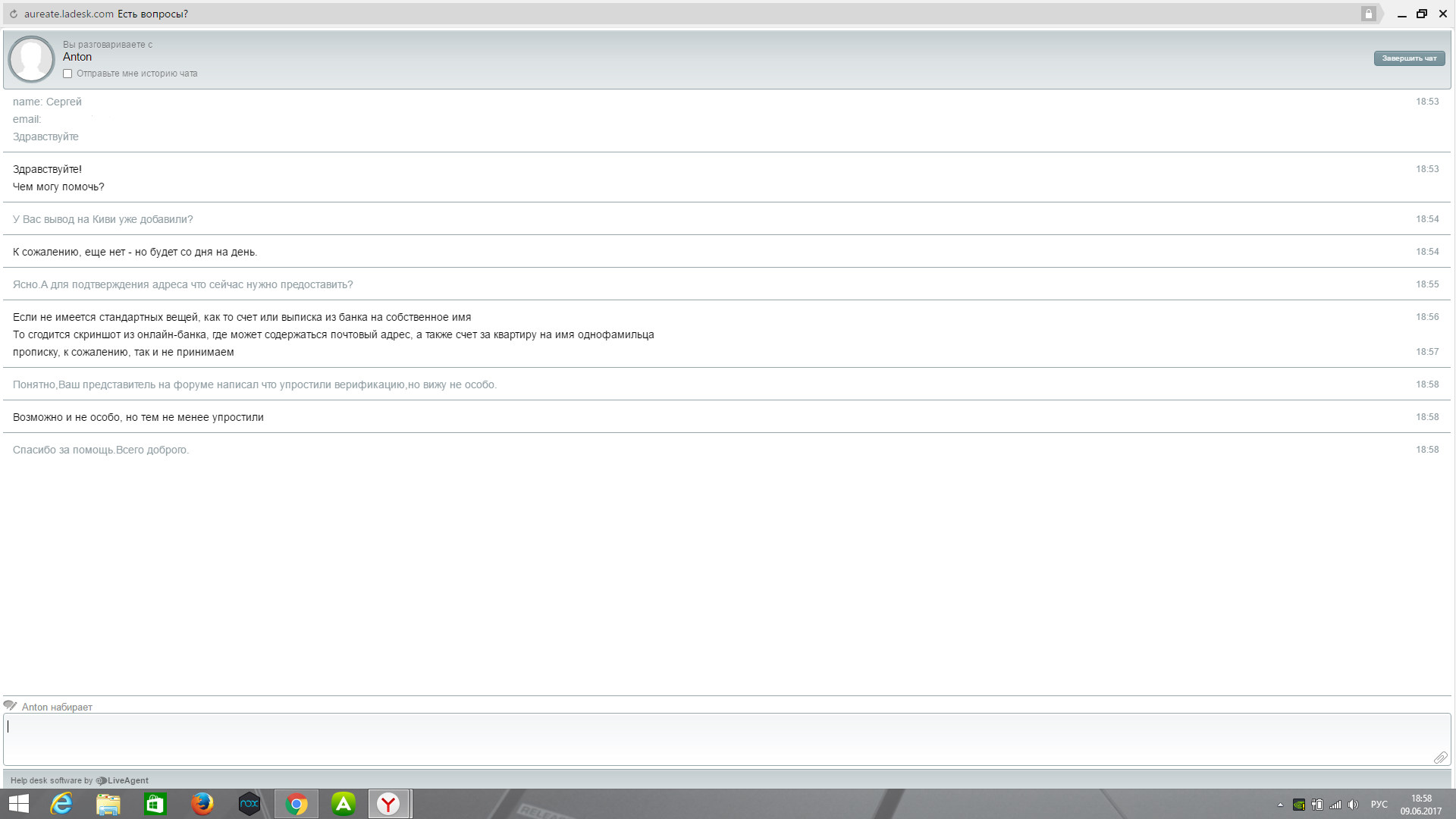The height and width of the screenshot is (819, 1456).
Task: Launch Firefox from taskbar
Action: [202, 804]
